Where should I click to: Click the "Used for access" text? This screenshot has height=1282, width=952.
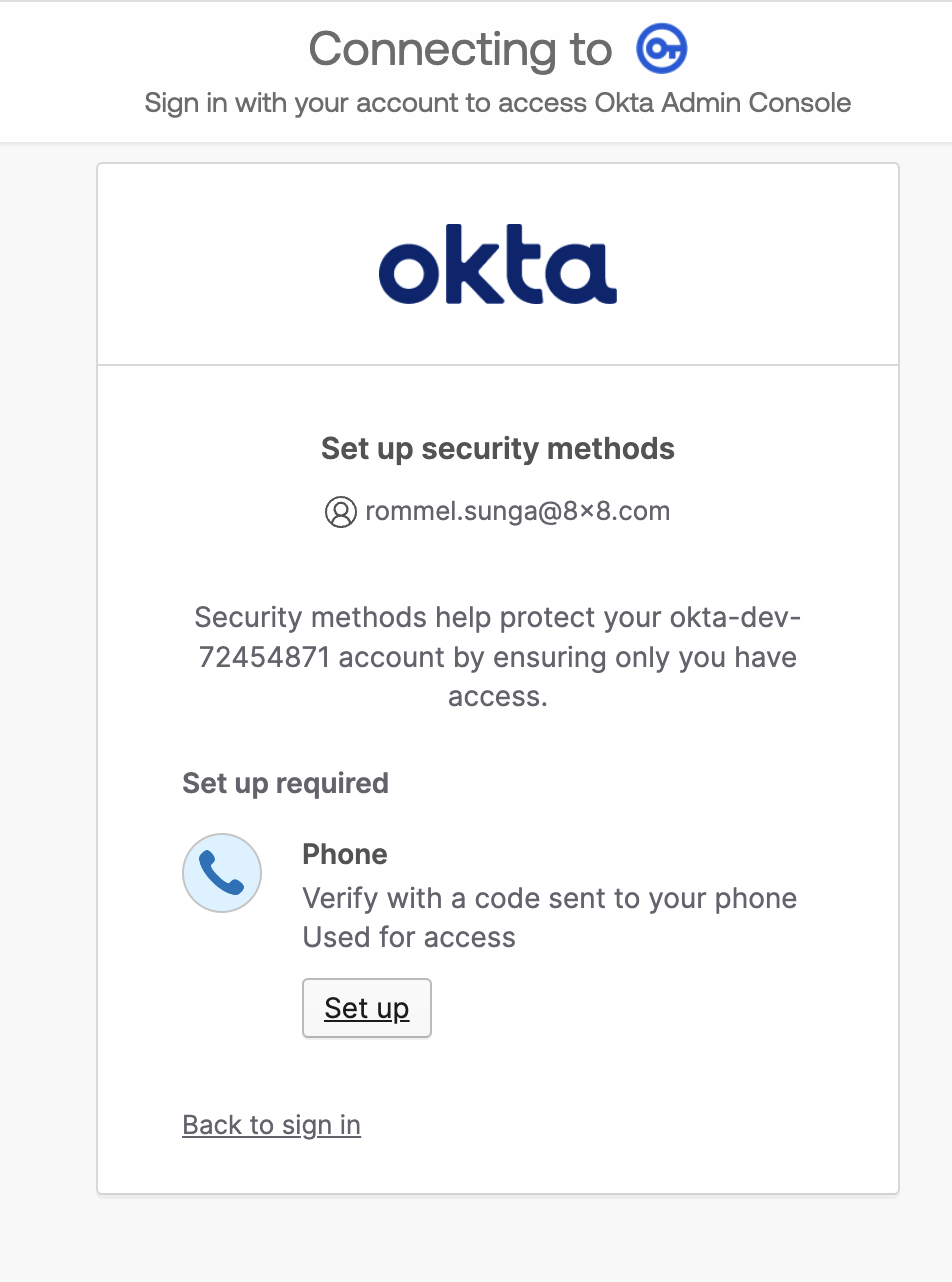409,937
